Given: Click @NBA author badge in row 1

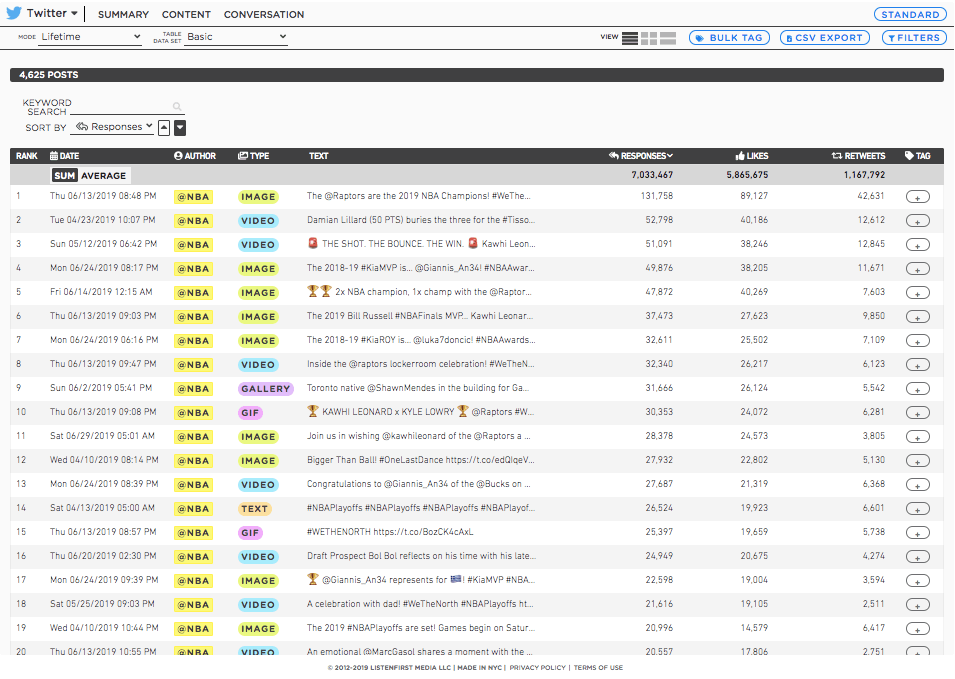Looking at the screenshot, I should coord(193,197).
